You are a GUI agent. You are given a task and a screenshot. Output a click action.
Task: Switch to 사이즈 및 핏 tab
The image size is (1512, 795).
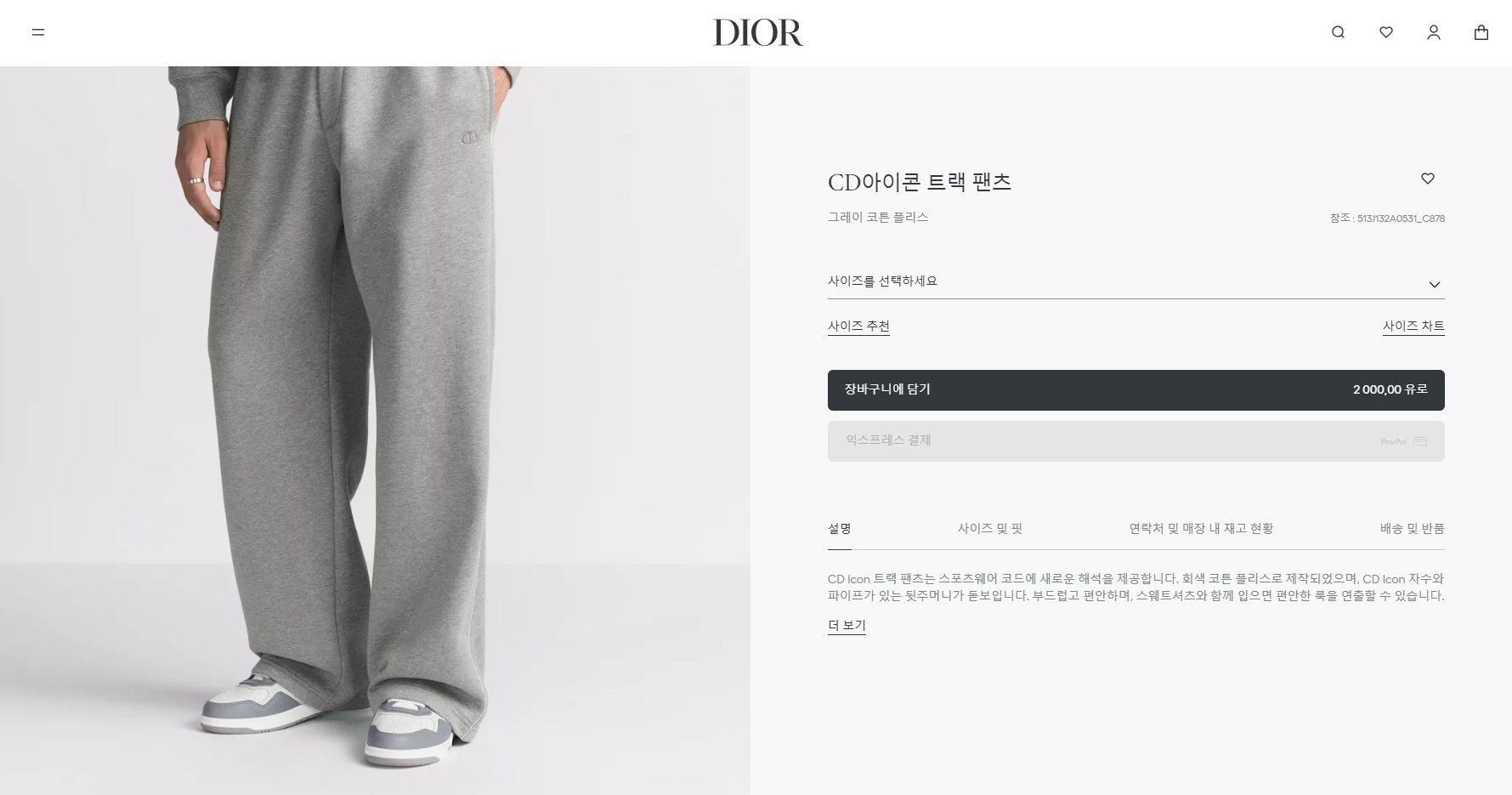989,529
